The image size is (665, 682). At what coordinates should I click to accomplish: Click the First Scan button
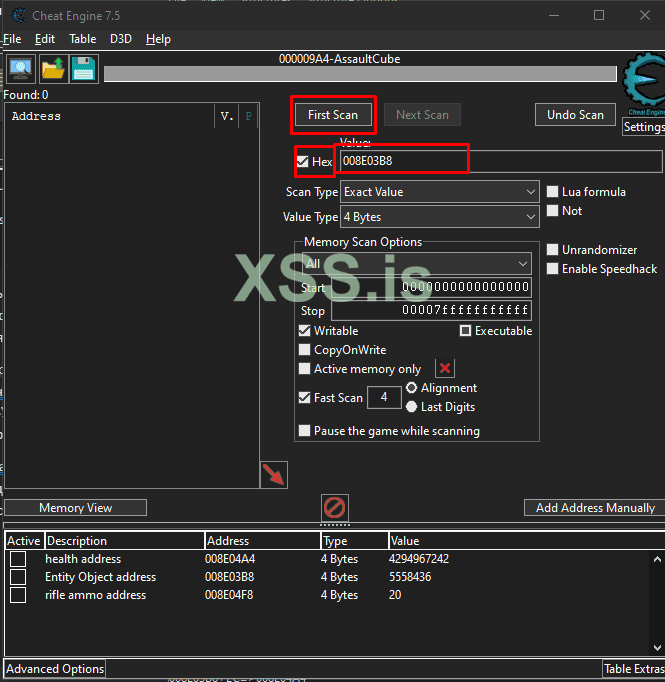(x=333, y=115)
